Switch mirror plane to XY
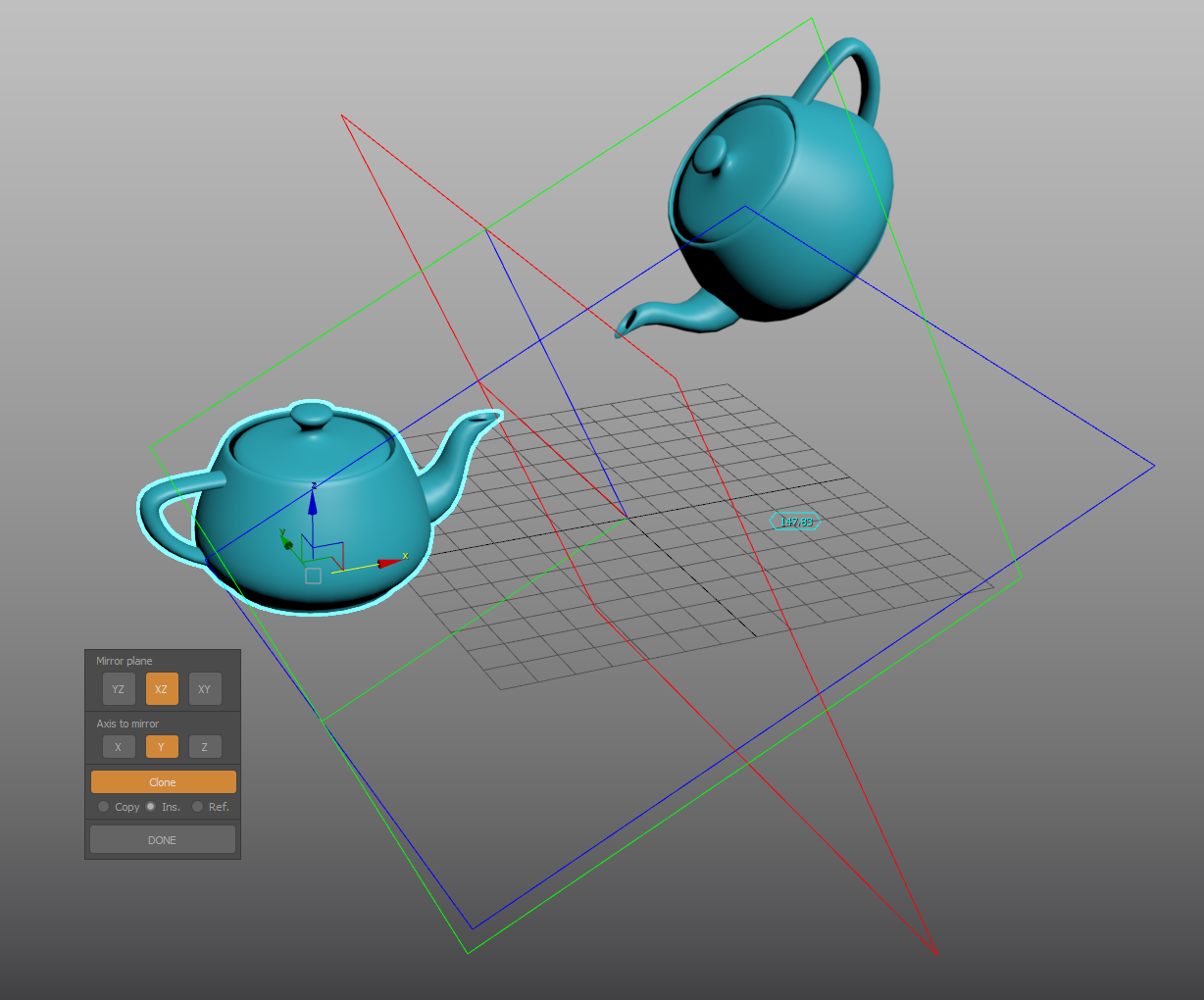This screenshot has width=1204, height=1000. coord(205,689)
